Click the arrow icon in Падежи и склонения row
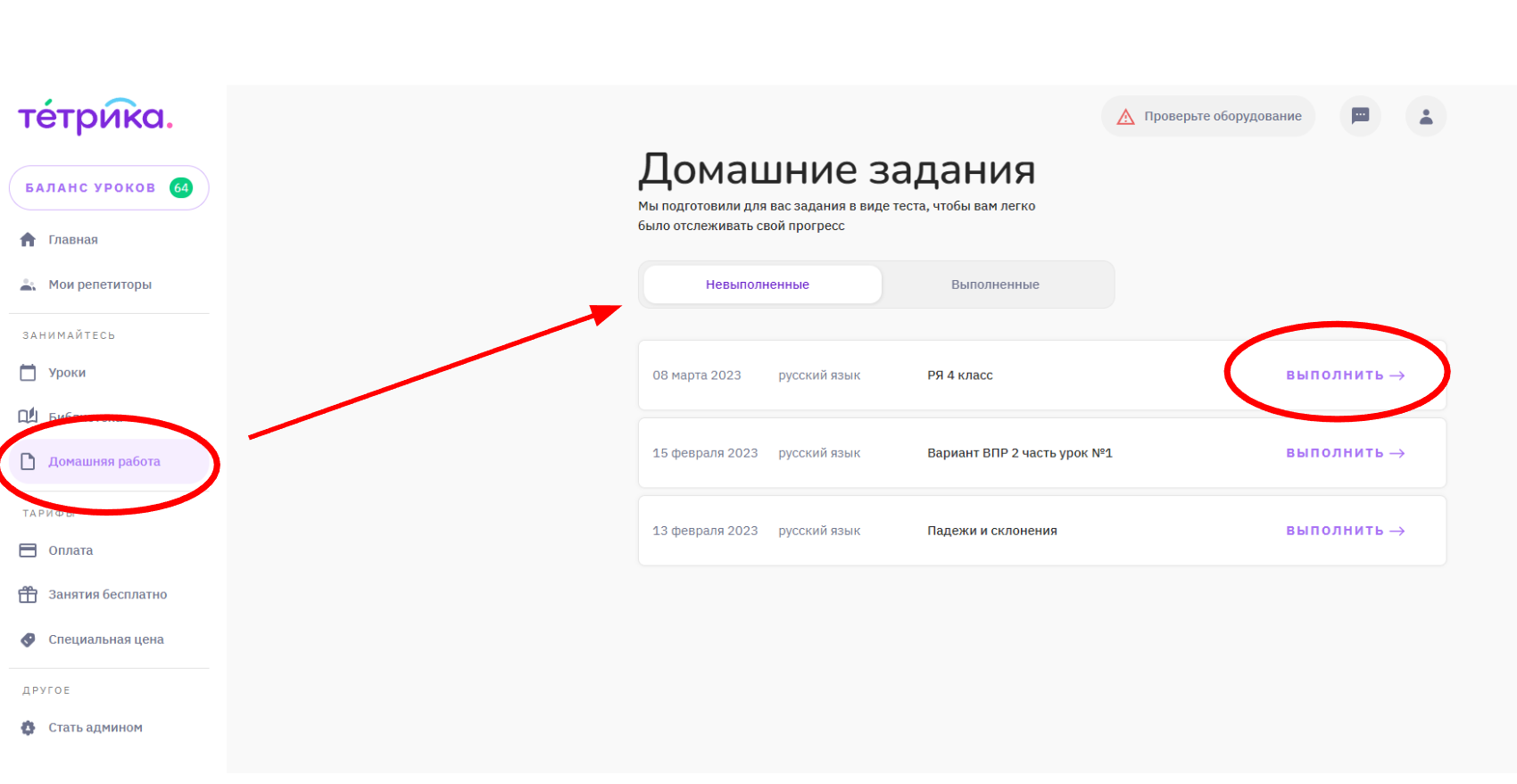This screenshot has width=1517, height=784. pyautogui.click(x=1397, y=531)
